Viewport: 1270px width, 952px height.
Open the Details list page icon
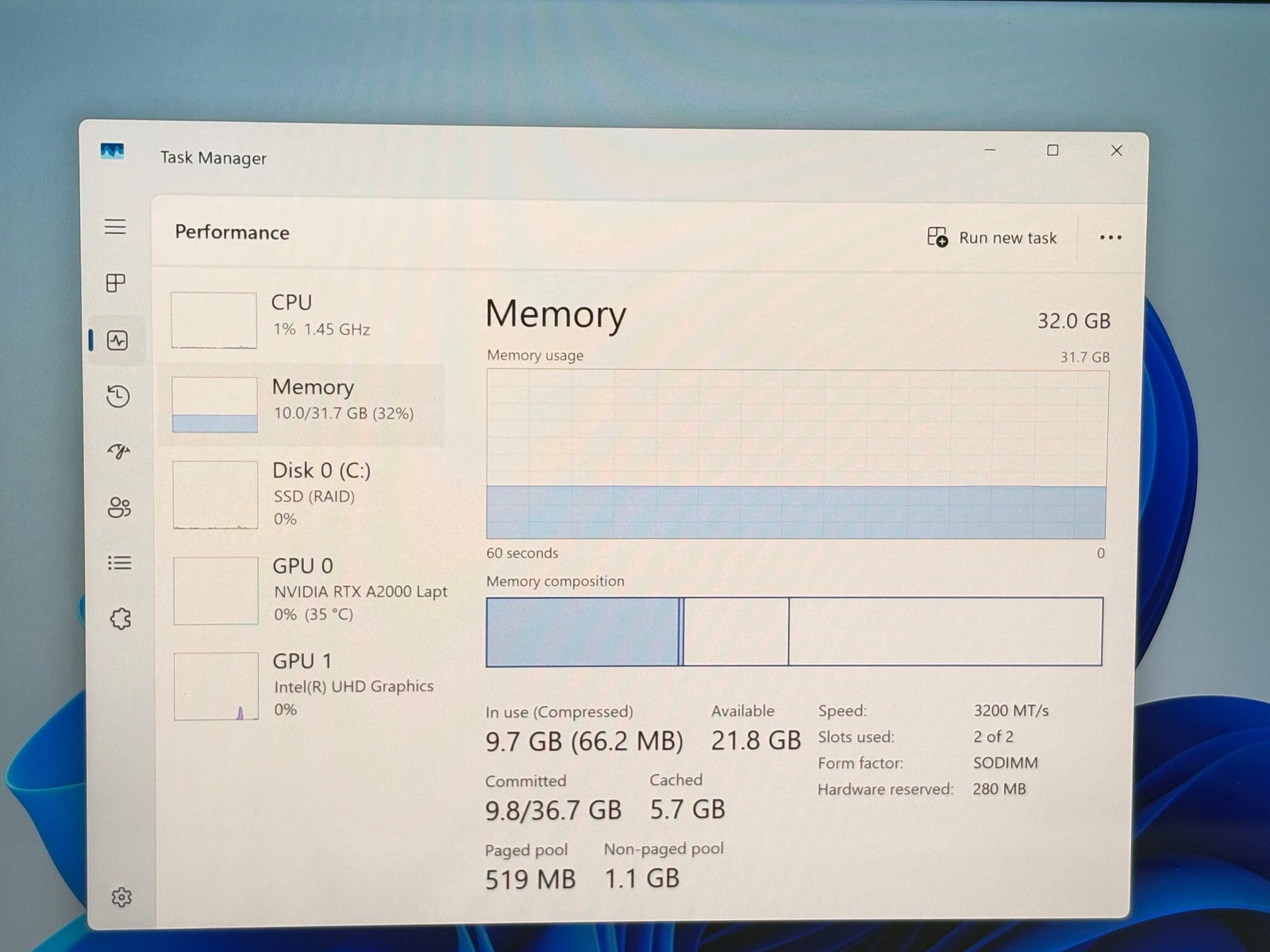(120, 563)
